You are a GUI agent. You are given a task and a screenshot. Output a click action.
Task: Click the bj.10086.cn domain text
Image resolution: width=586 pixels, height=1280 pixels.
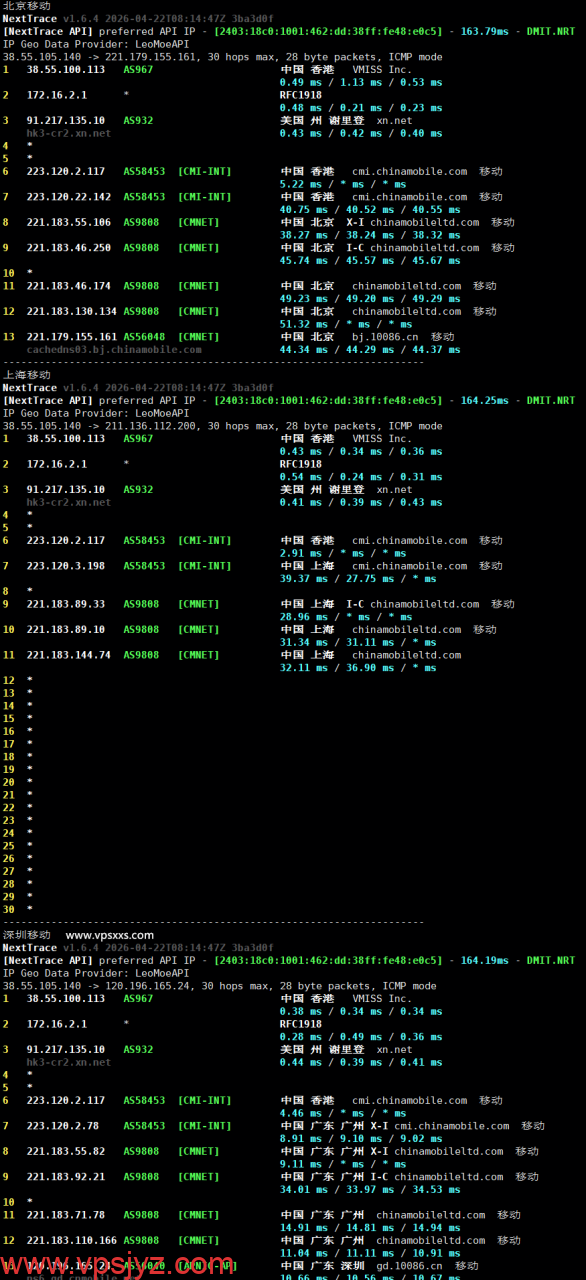pos(385,337)
